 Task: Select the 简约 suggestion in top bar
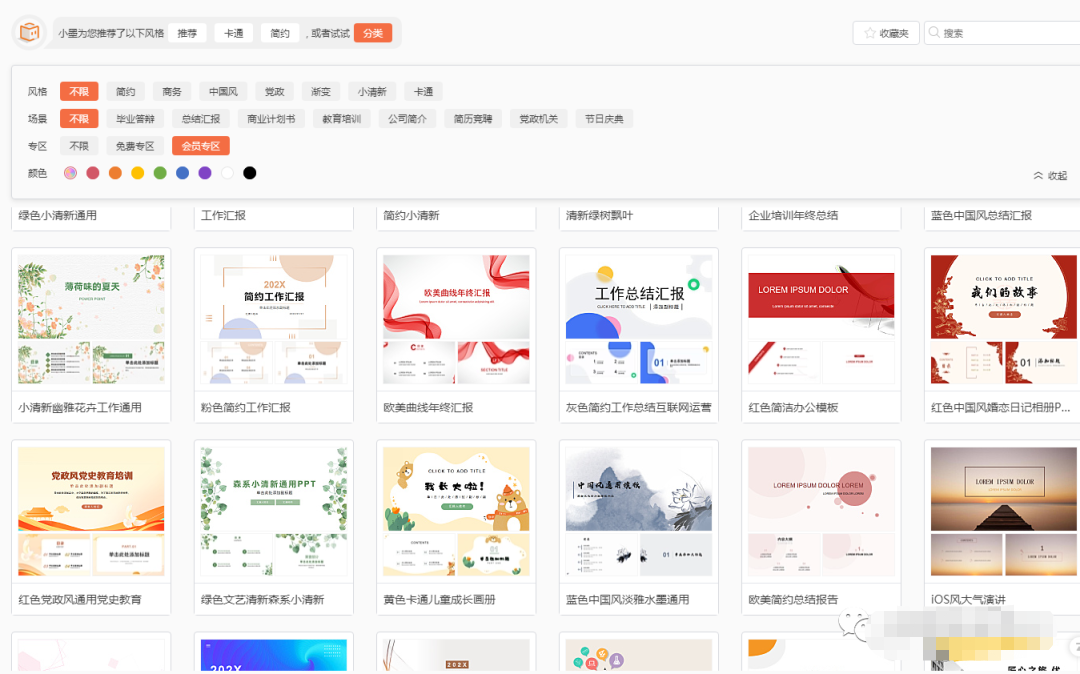pos(280,33)
